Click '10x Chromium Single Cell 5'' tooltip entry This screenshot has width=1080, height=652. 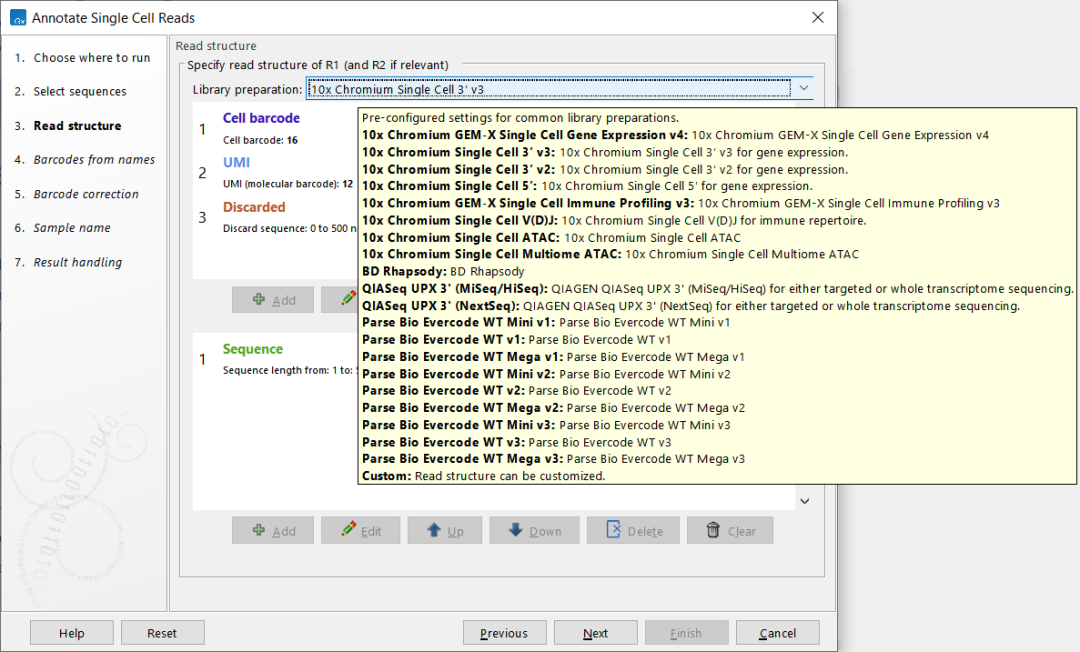(587, 186)
